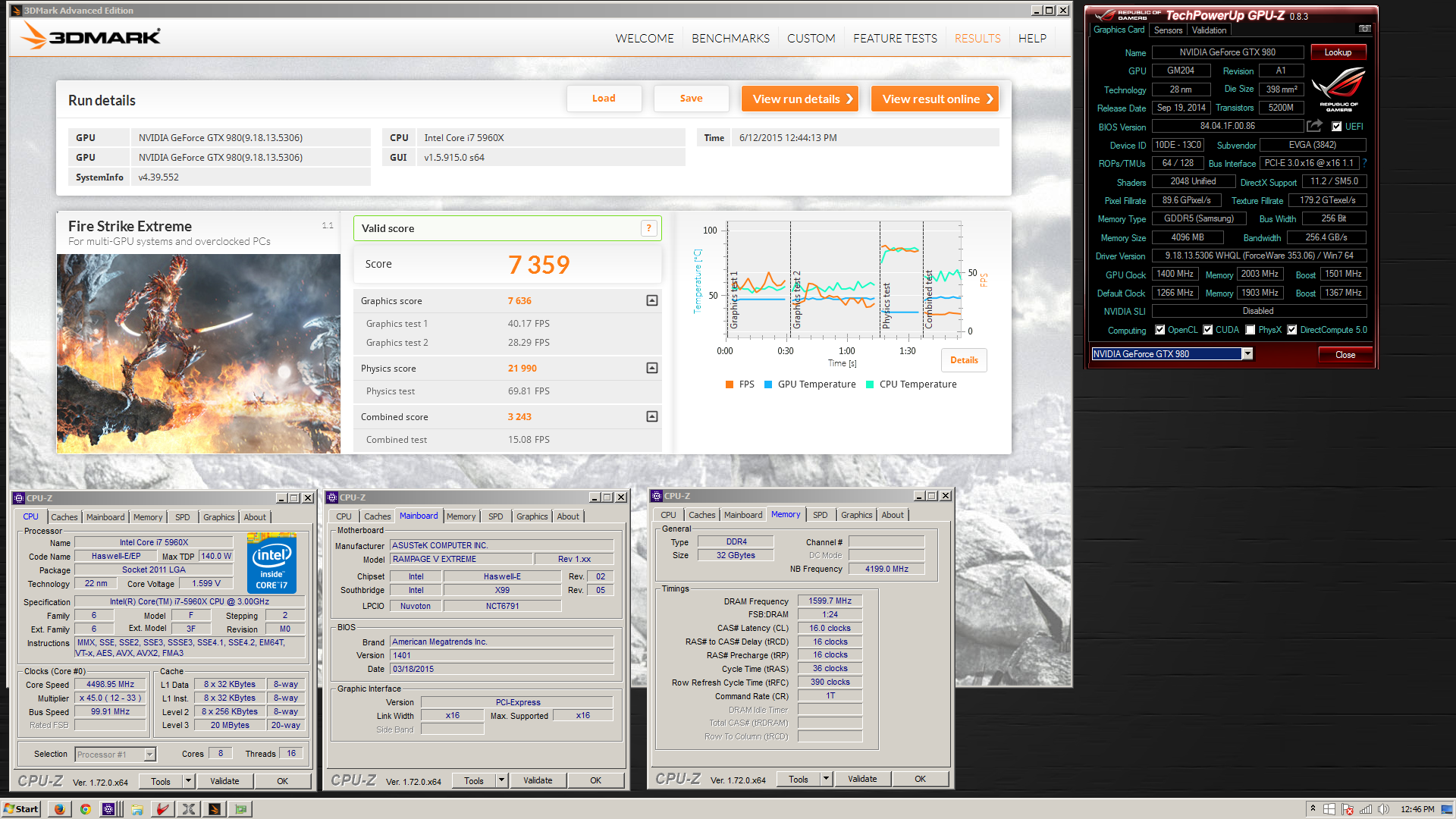The image size is (1456, 819).
Task: Toggle the CUDA checkbox
Action: click(x=1207, y=330)
